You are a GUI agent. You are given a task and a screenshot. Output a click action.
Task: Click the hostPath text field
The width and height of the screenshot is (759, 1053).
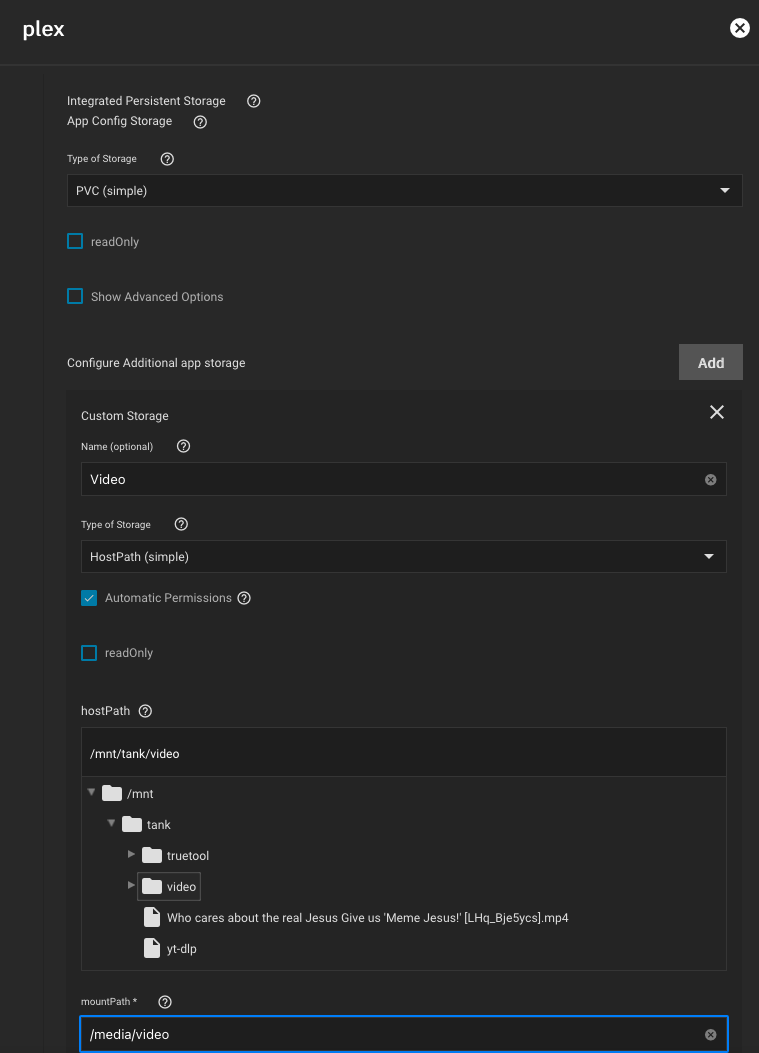click(404, 753)
